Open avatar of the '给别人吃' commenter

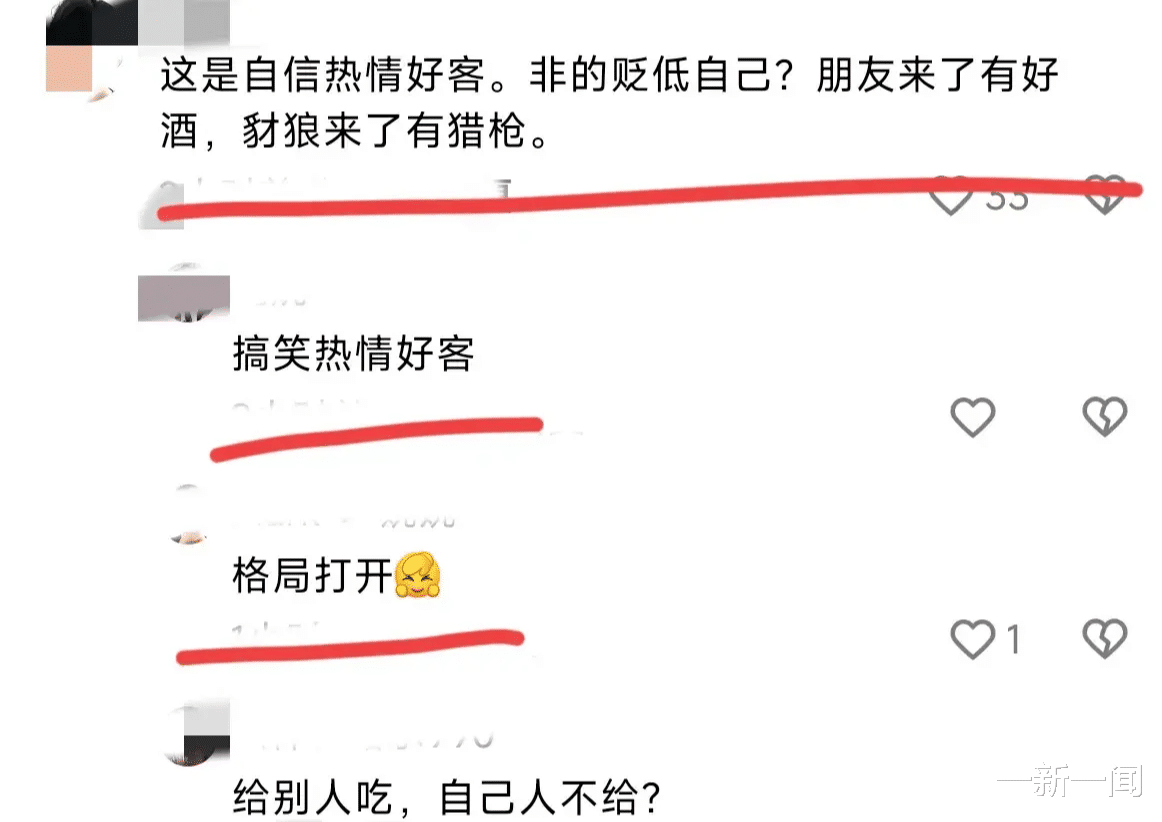coord(196,732)
